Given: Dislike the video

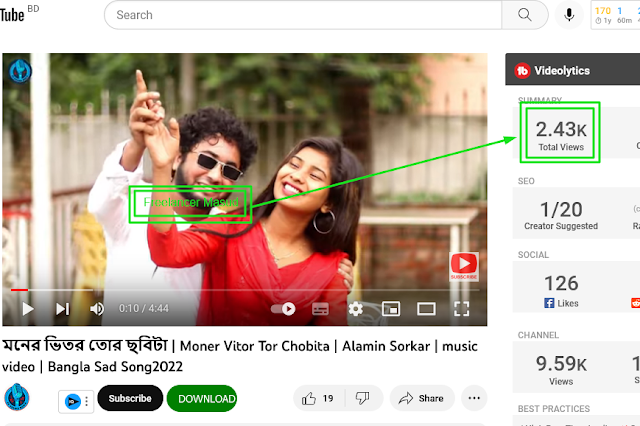Looking at the screenshot, I should pyautogui.click(x=362, y=398).
